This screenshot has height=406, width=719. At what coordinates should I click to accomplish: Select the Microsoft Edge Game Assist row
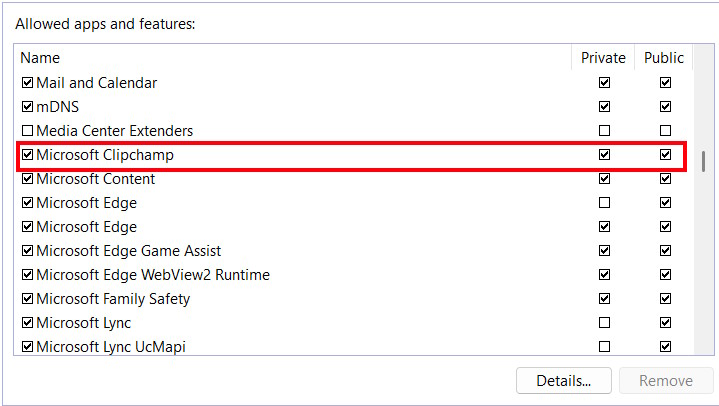pyautogui.click(x=129, y=251)
